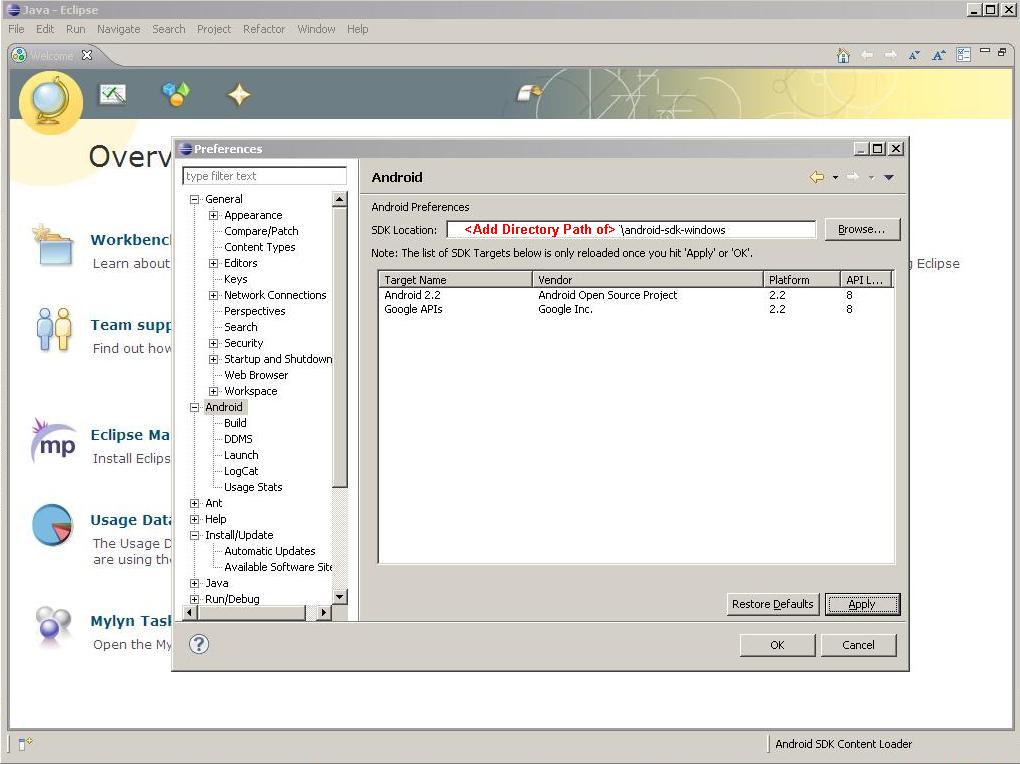The image size is (1020, 764).
Task: Click the Team support people icon
Action: point(54,330)
